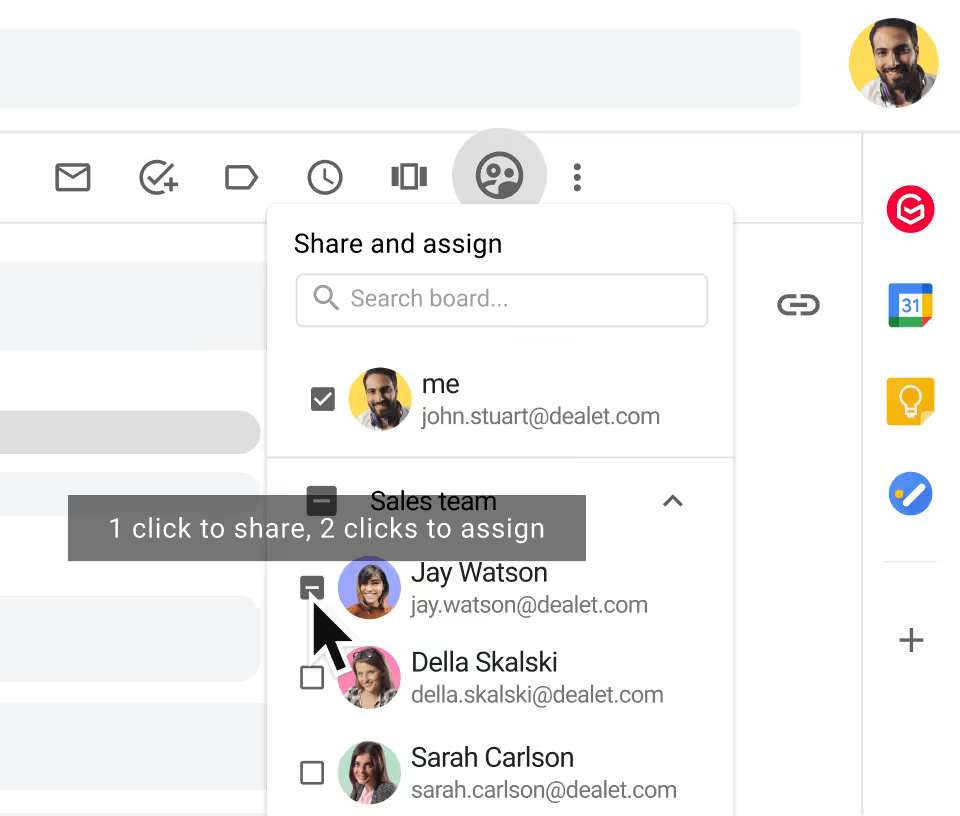Click email sarah.carlson@dealet.com
Viewport: 960px width, 816px height.
coord(544,790)
